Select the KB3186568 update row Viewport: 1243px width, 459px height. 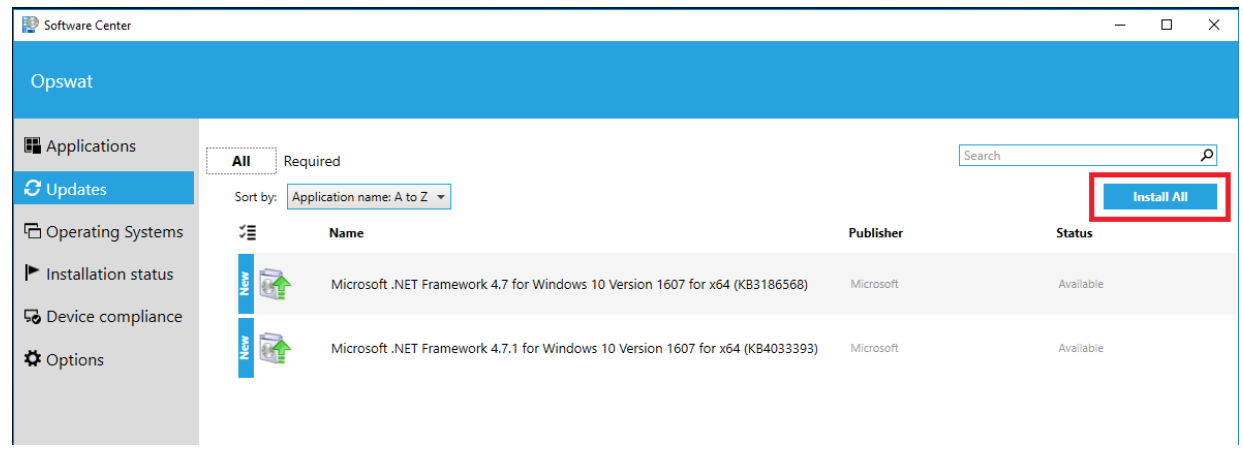pyautogui.click(x=735, y=284)
